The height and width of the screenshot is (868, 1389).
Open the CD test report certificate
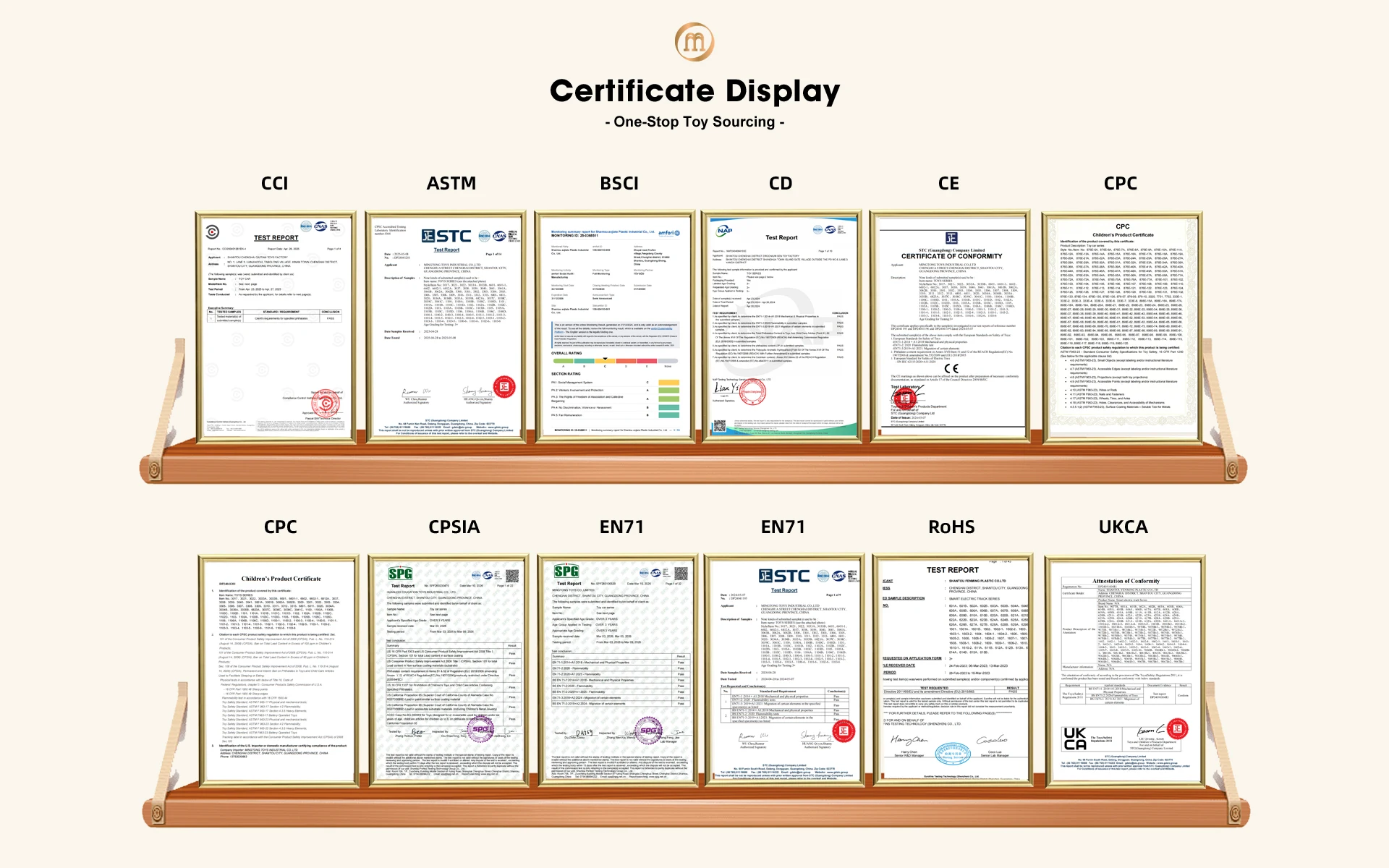coord(781,326)
